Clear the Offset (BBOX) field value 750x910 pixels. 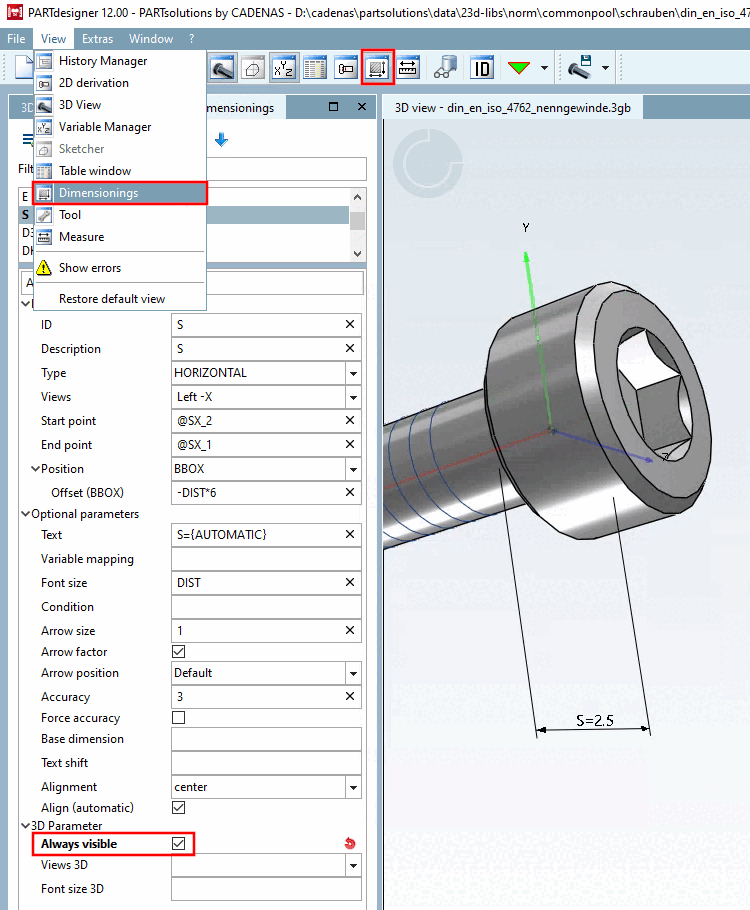pos(349,492)
